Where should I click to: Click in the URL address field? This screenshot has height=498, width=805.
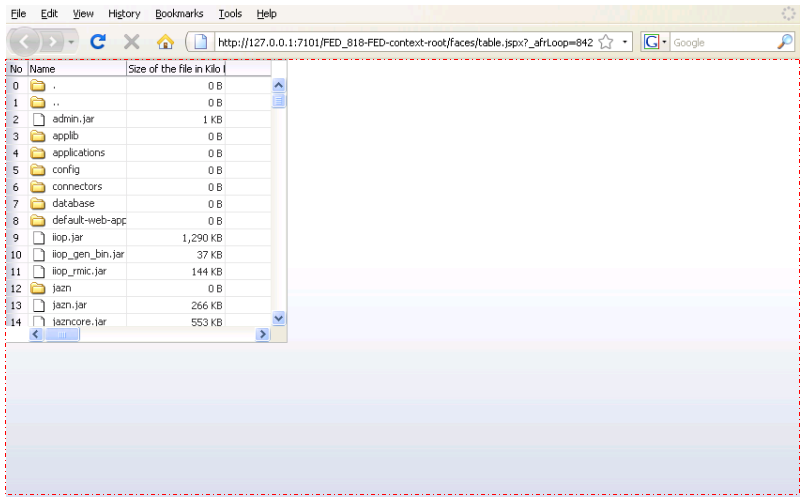(x=406, y=42)
